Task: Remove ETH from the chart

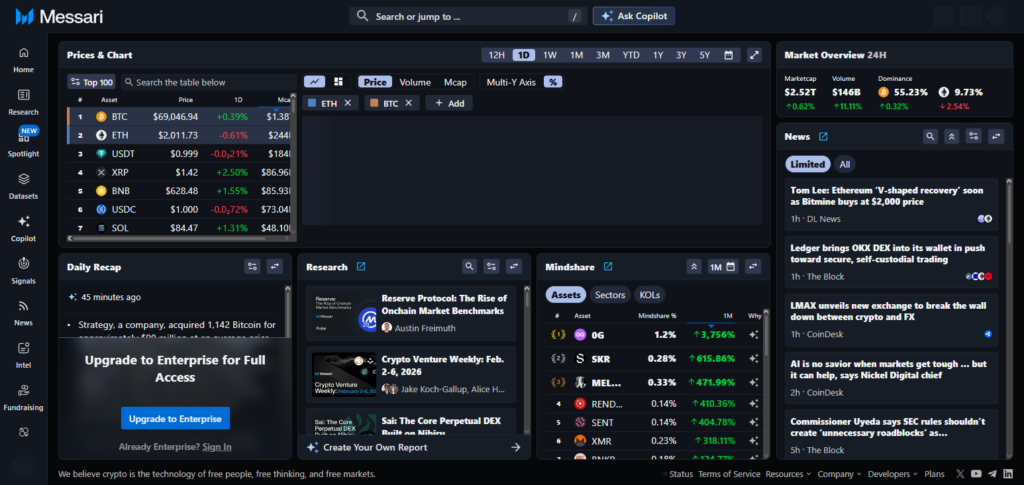Action: (x=347, y=103)
